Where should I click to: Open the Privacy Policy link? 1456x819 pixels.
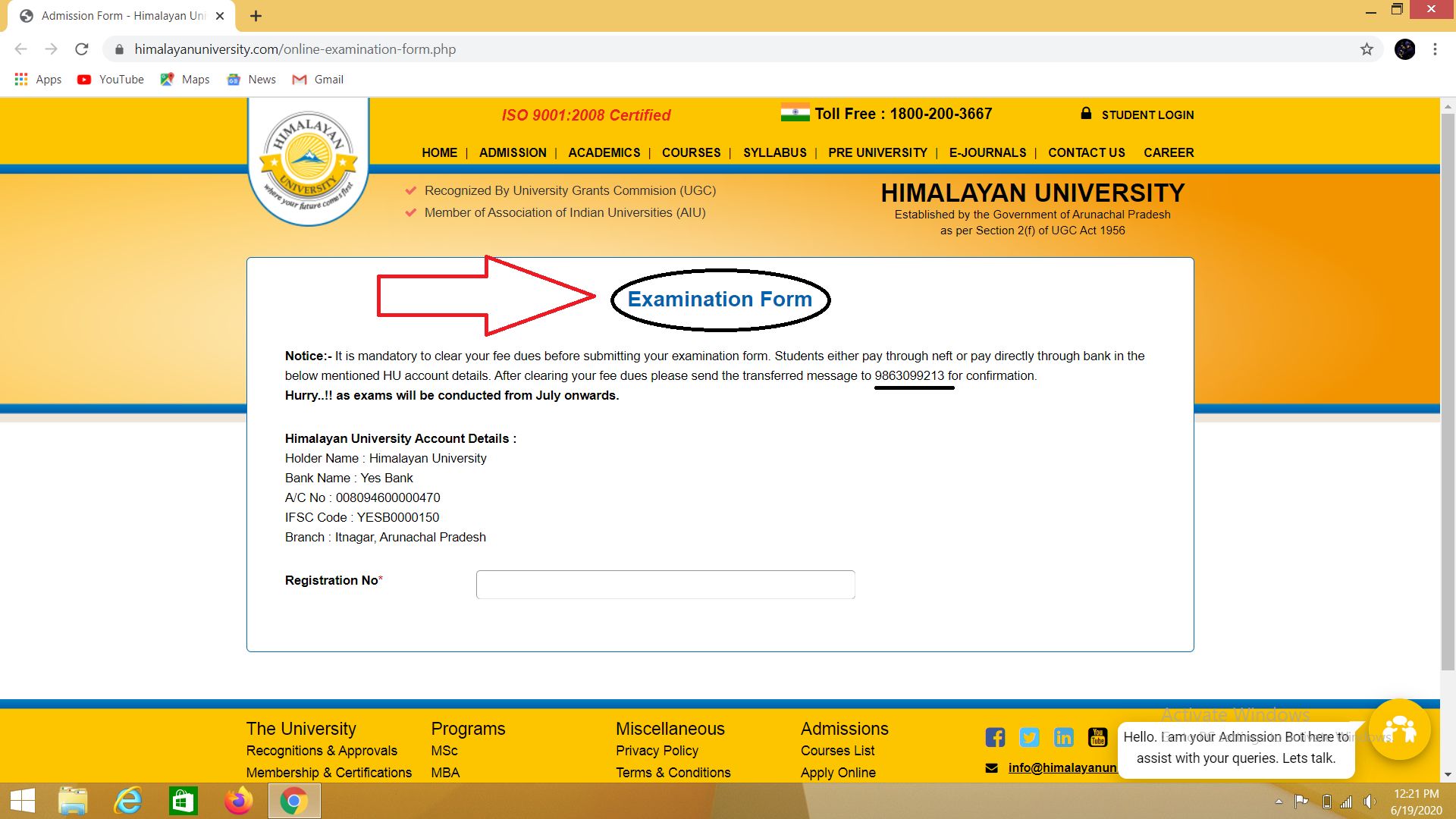point(657,751)
